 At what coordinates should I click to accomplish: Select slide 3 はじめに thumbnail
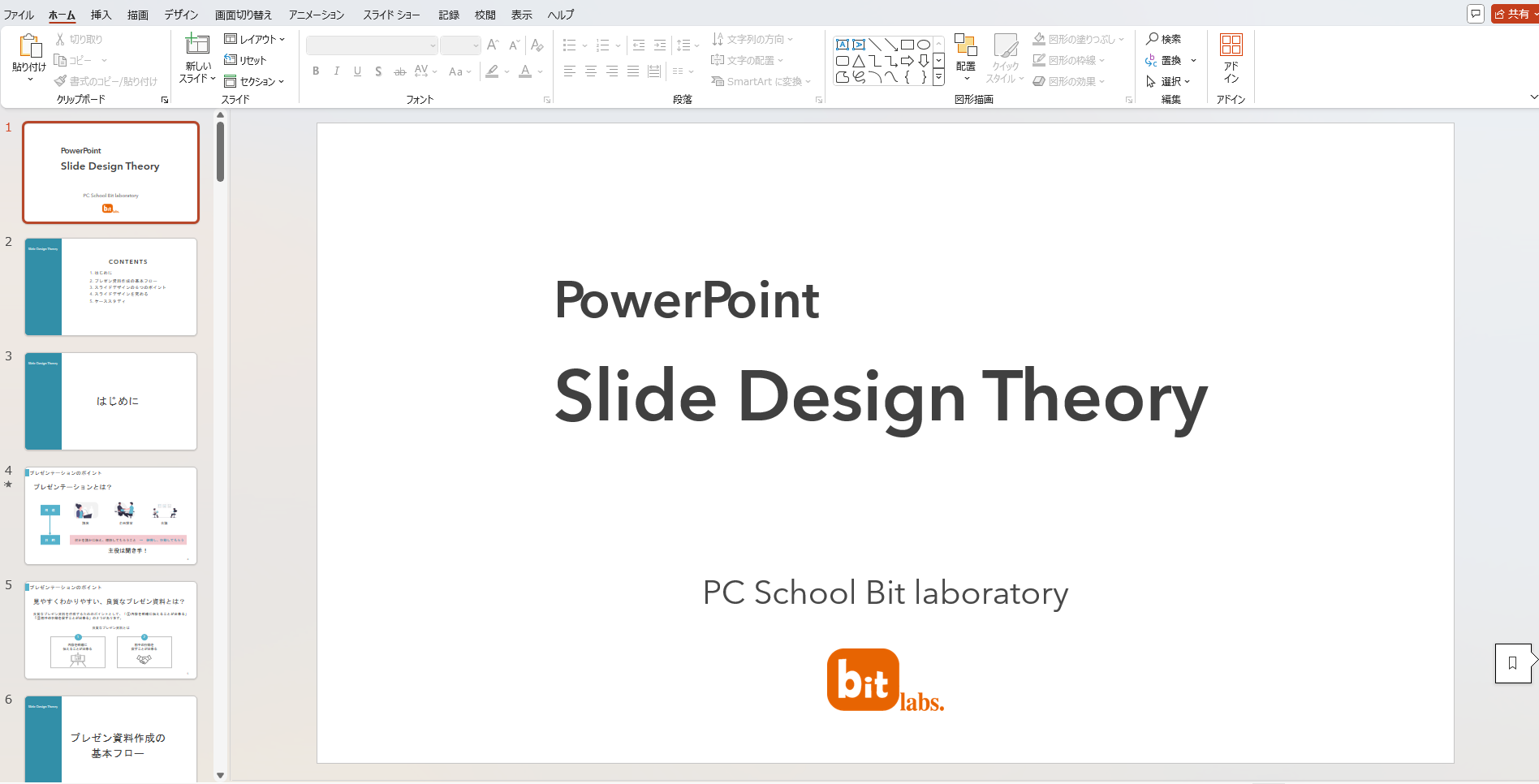111,401
